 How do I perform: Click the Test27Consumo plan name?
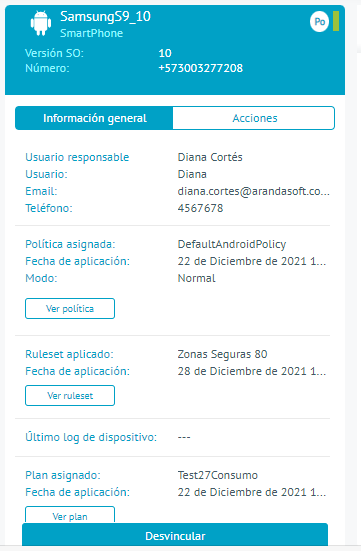(x=218, y=475)
